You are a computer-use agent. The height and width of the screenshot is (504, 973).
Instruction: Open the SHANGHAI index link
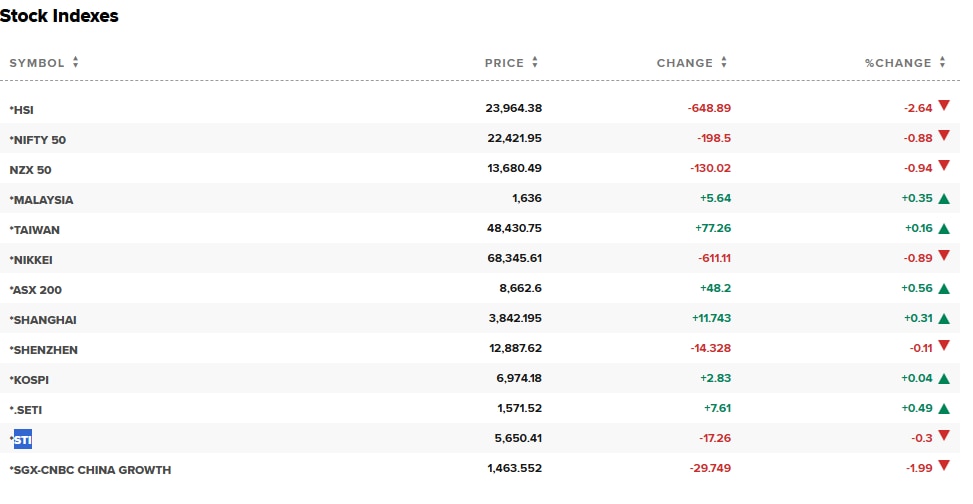43,320
